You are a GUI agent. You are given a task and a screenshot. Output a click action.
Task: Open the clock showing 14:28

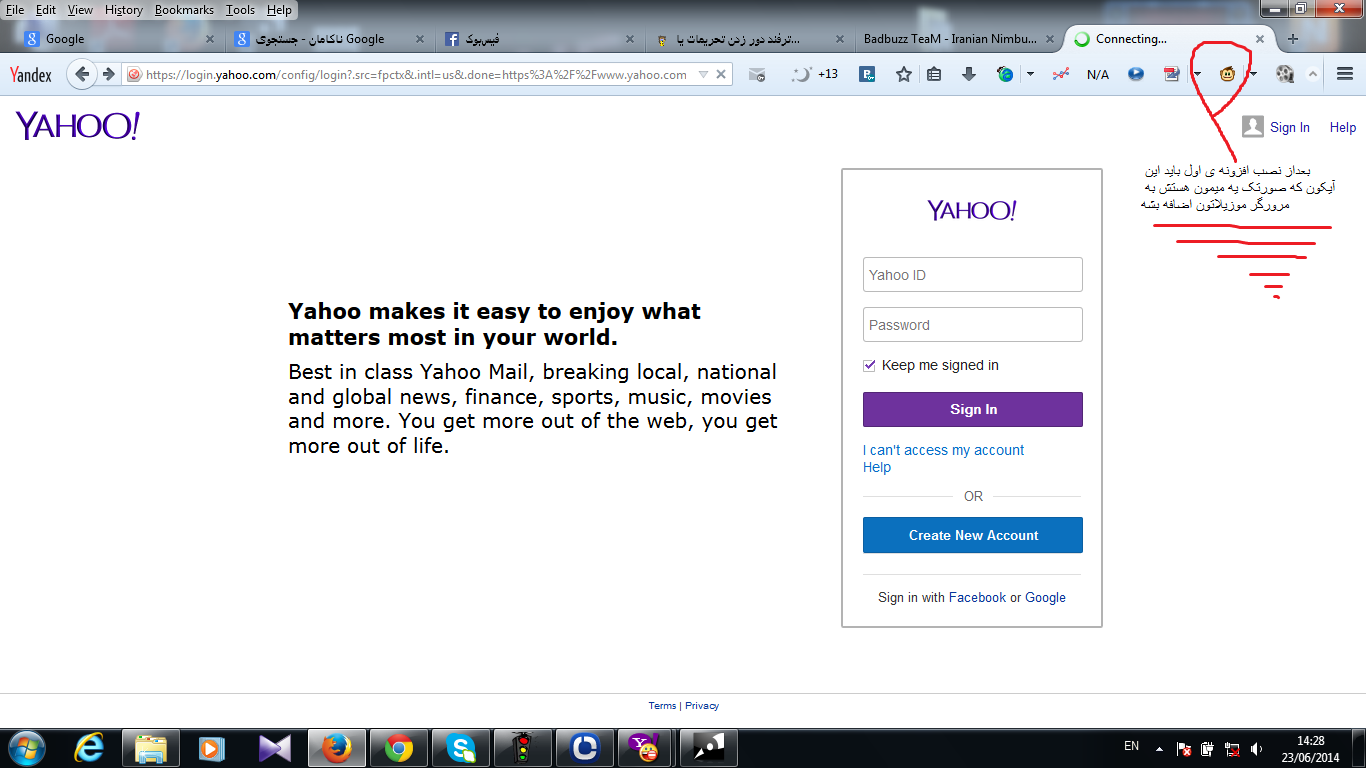point(1311,748)
